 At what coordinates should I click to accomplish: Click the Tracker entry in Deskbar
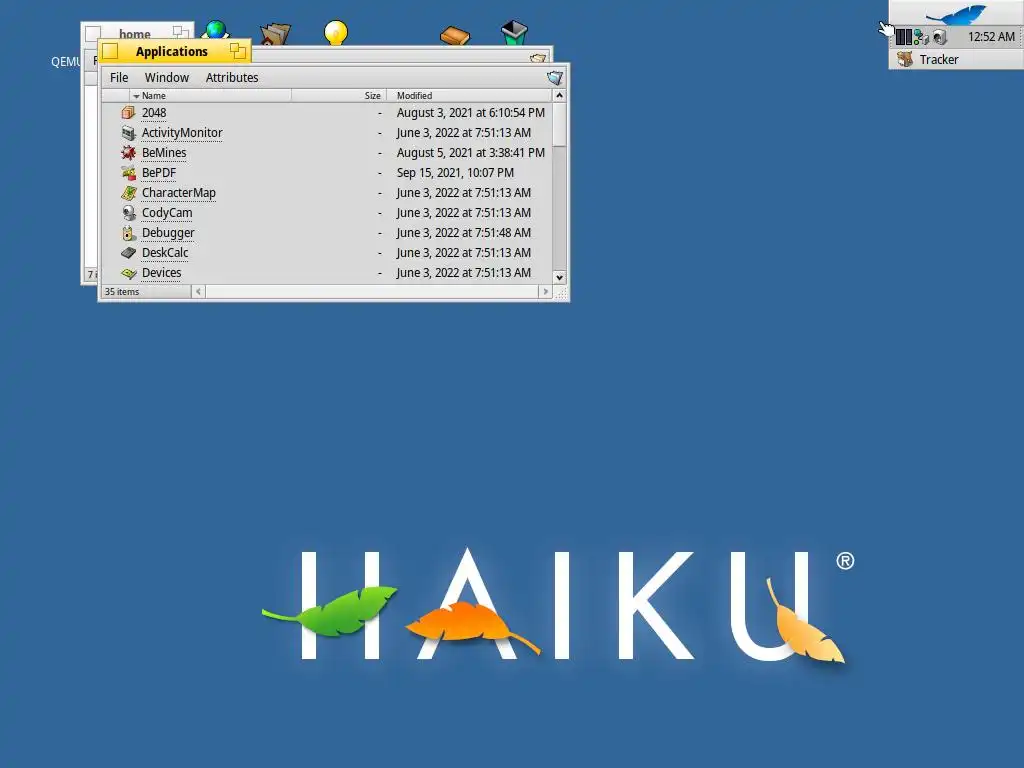[956, 59]
